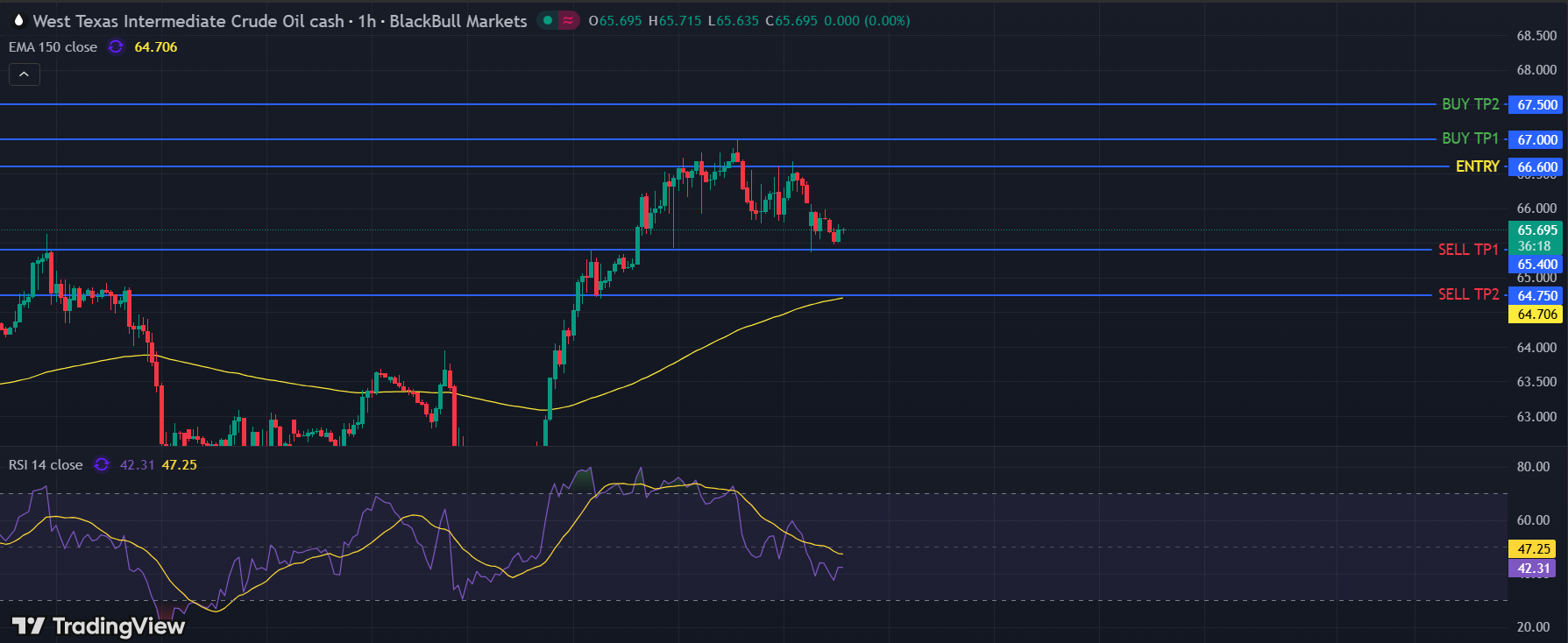Viewport: 1568px width, 643px height.
Task: Click the crude oil drop symbol icon
Action: [x=18, y=20]
